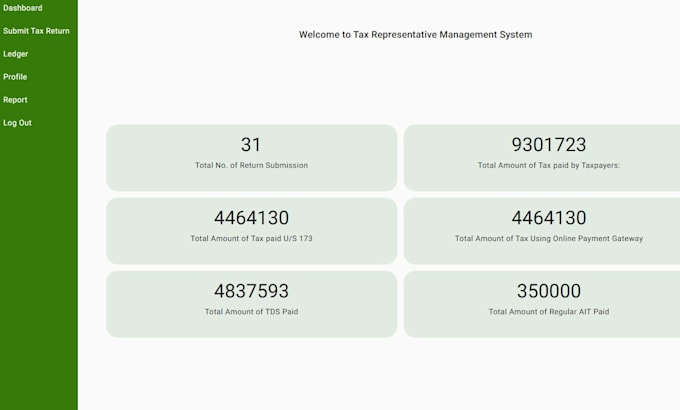The height and width of the screenshot is (410, 680).
Task: Click 4464130 value above Online Payment Gateway label
Action: click(x=549, y=218)
